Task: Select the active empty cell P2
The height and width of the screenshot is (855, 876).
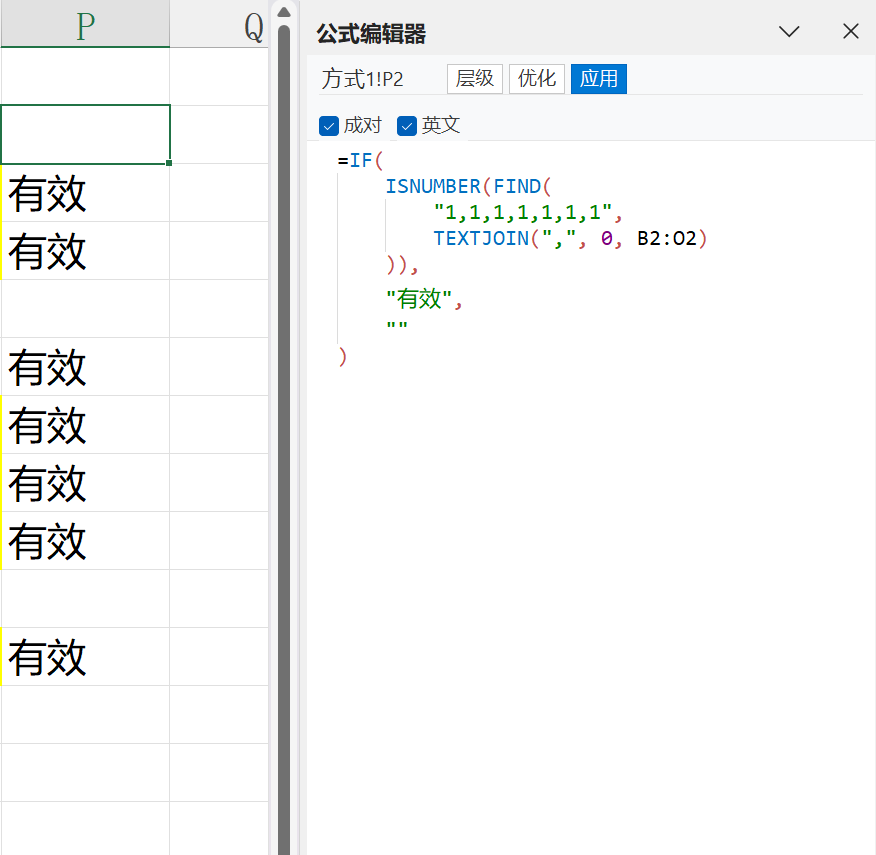Action: tap(85, 134)
